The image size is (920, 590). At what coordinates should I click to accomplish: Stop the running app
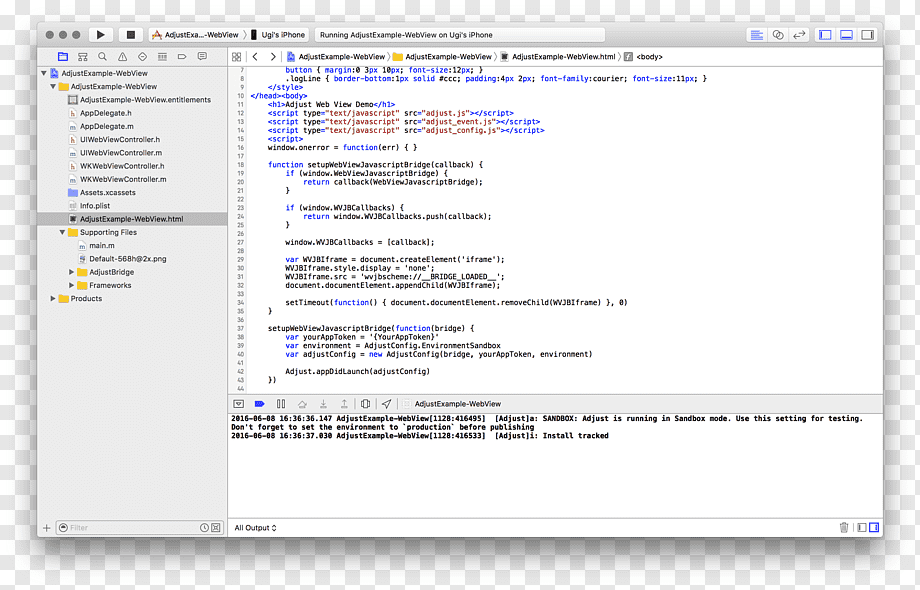coord(131,35)
